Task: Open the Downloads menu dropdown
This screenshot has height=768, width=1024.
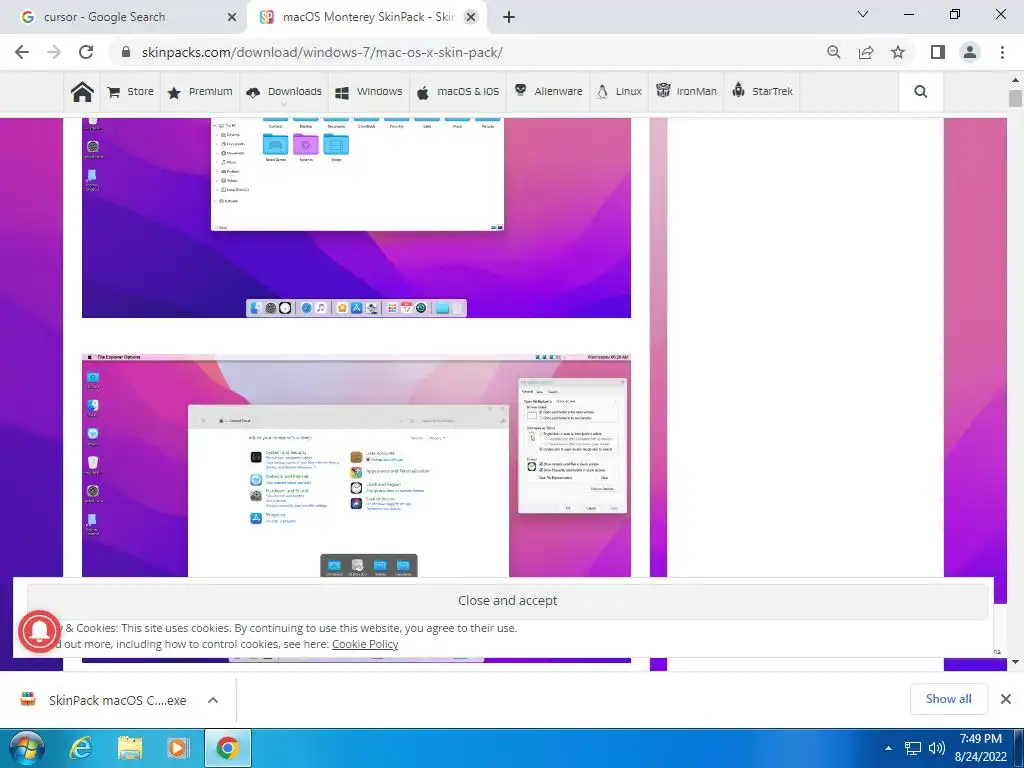Action: click(x=284, y=91)
